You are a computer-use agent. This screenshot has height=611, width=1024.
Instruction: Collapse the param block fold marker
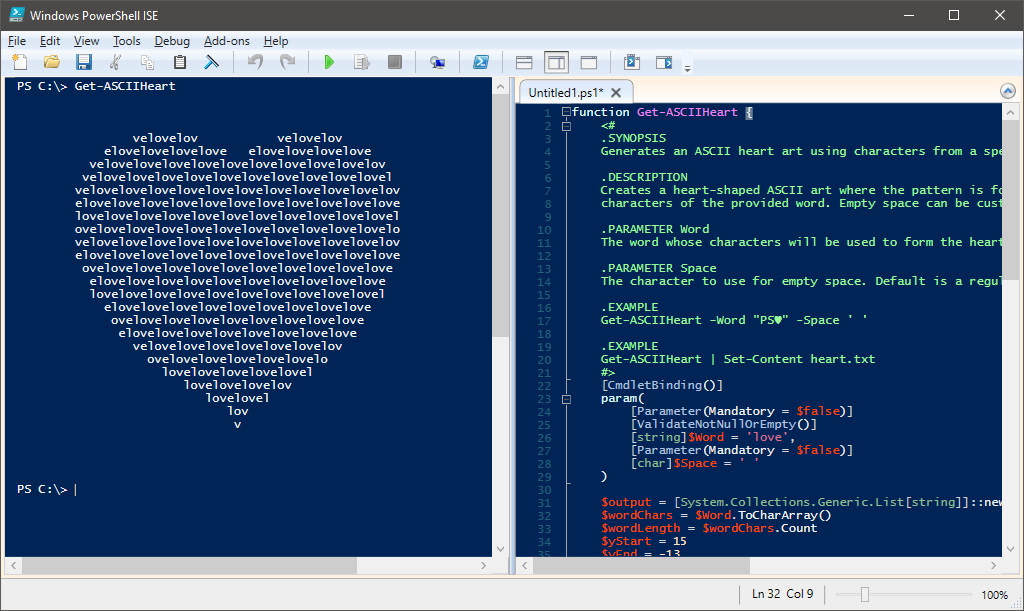click(566, 399)
